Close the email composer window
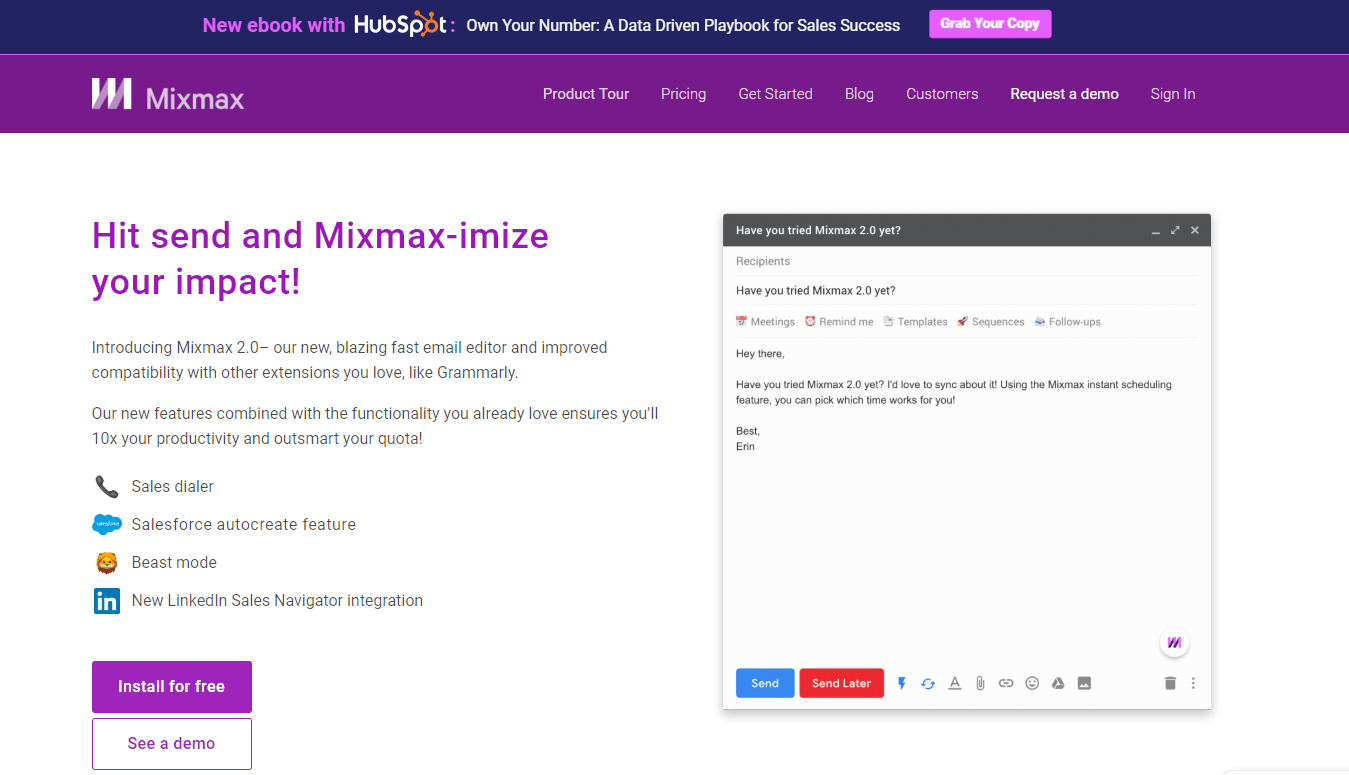1349x775 pixels. 1195,230
